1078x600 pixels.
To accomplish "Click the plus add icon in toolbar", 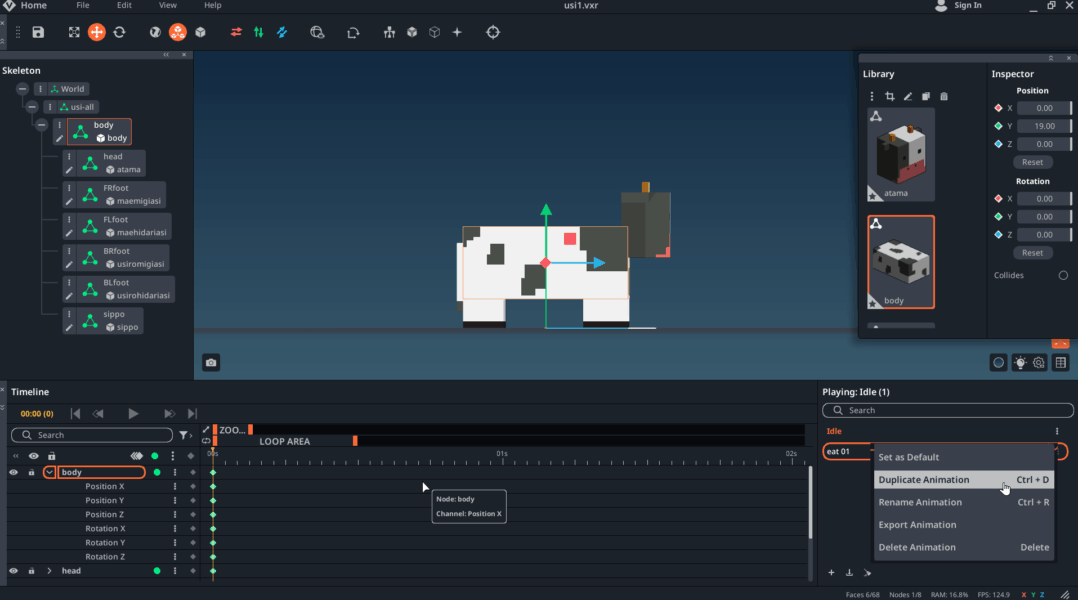I will 456,32.
